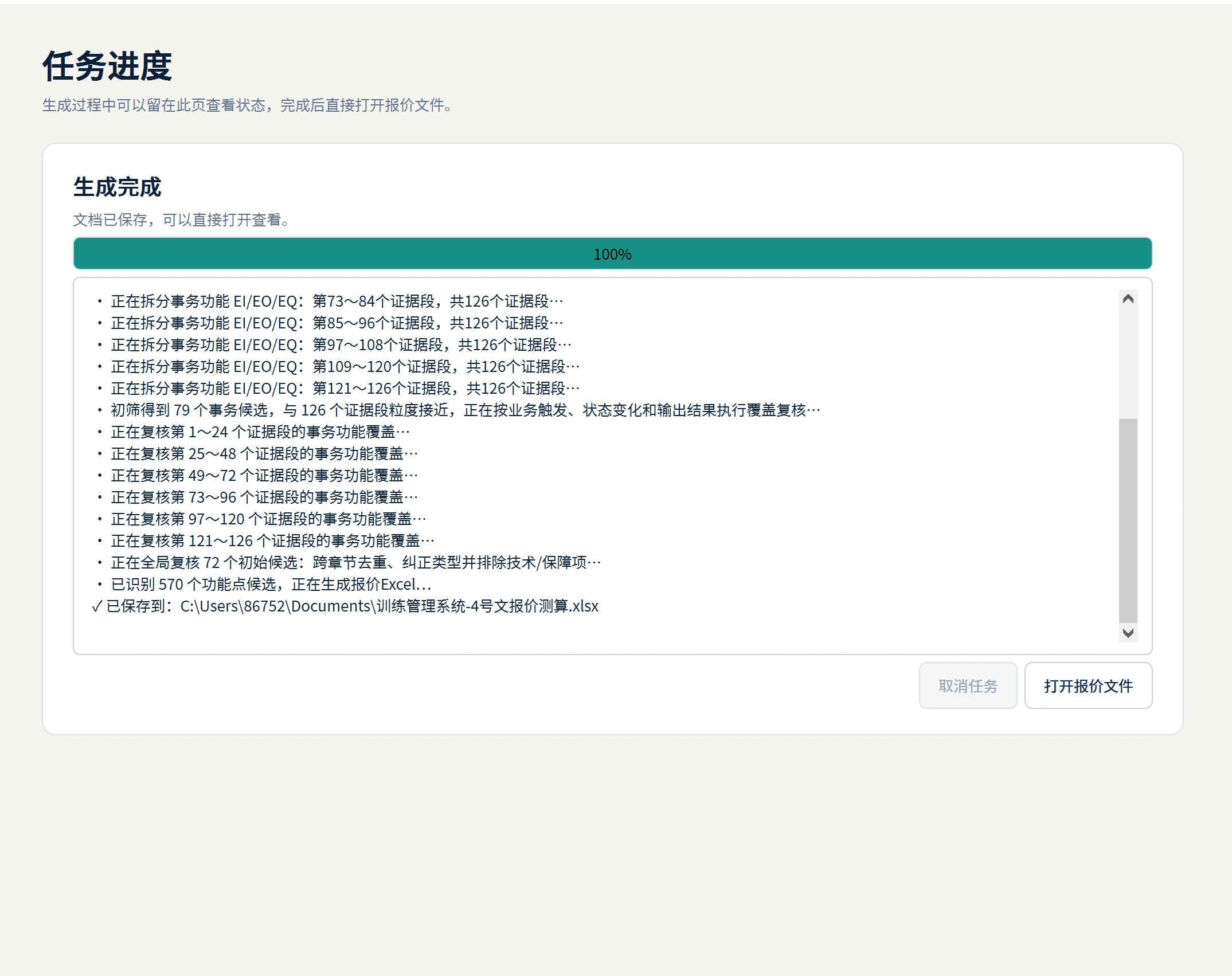
Task: Click the 任务进度 page title
Action: [107, 66]
